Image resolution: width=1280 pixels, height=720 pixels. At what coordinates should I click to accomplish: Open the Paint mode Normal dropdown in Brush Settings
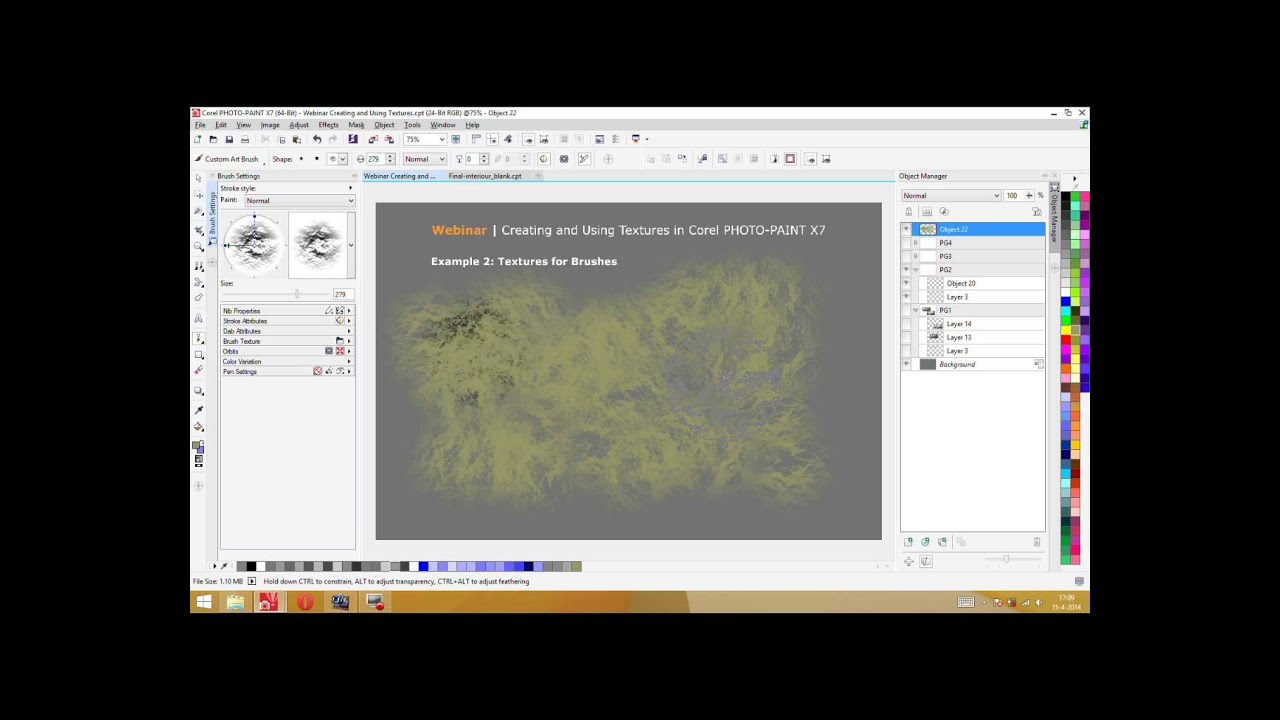[x=300, y=201]
